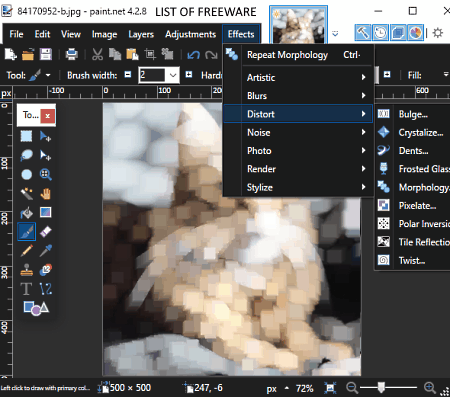Select the Pencil tool
The width and height of the screenshot is (450, 397).
tap(26, 250)
